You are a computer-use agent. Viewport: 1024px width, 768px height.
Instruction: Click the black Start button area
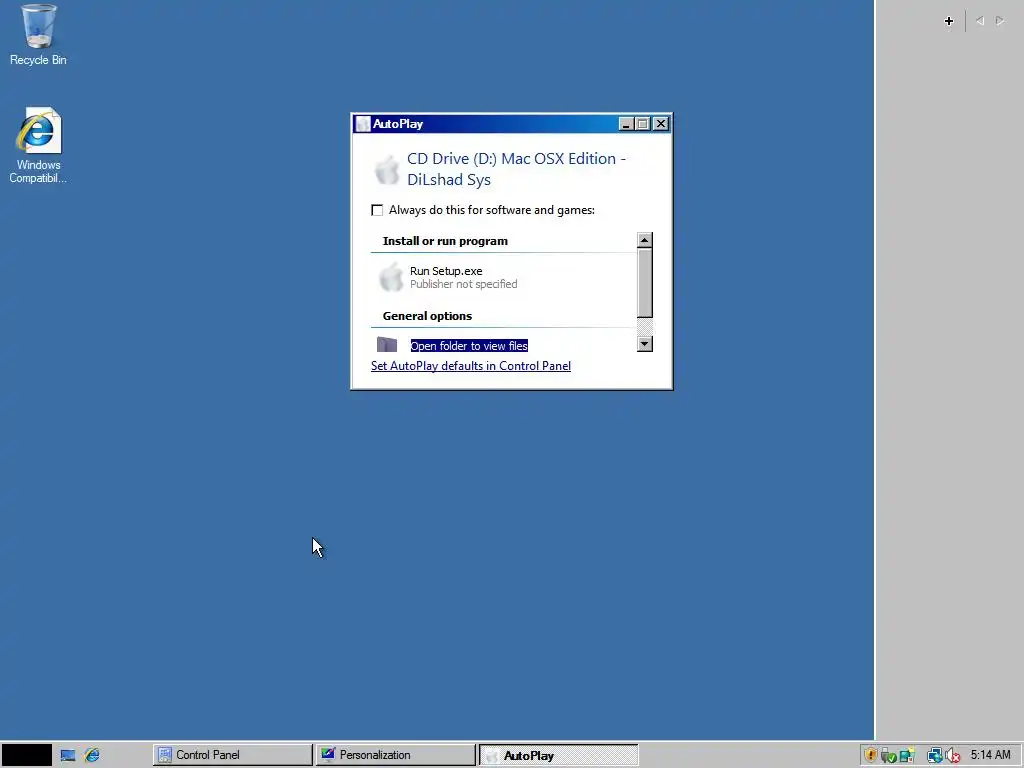pos(26,755)
